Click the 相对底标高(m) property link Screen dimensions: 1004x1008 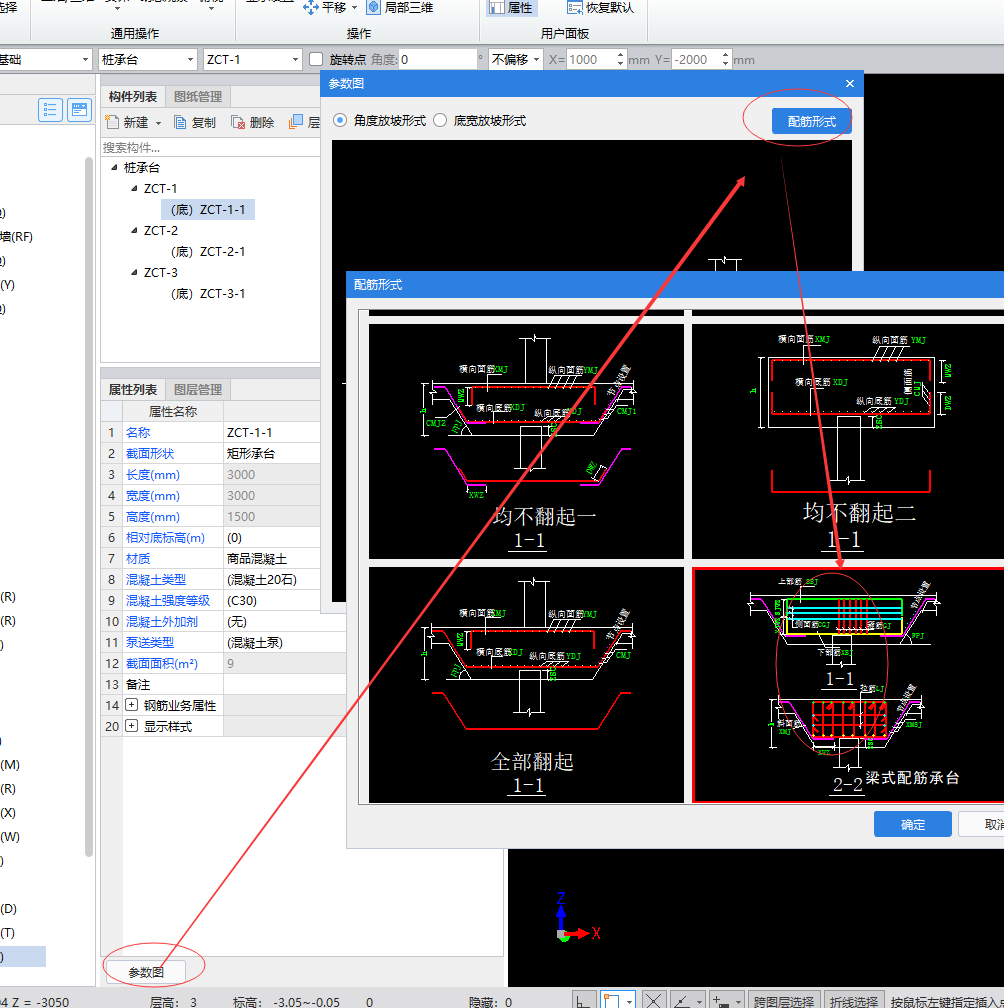pos(165,537)
